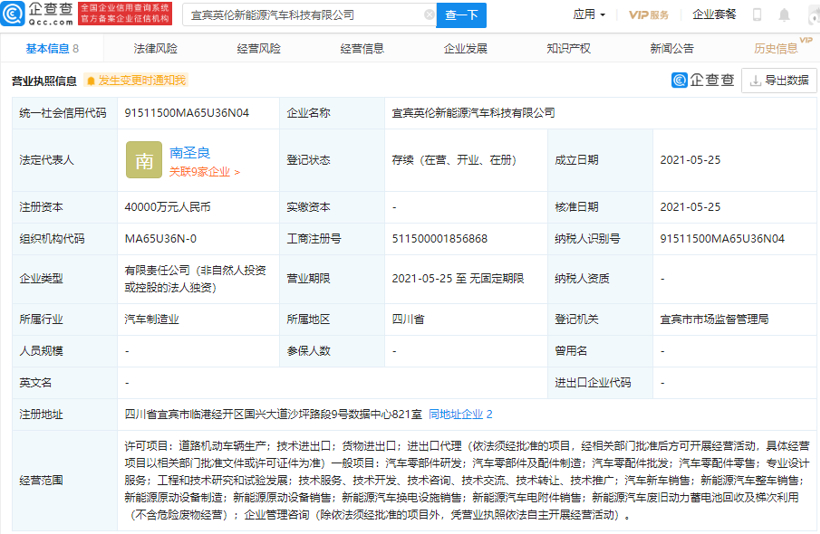Select registration authority 宜宾市市场监督管理局
Viewport: 820px width, 534px height.
[x=714, y=319]
